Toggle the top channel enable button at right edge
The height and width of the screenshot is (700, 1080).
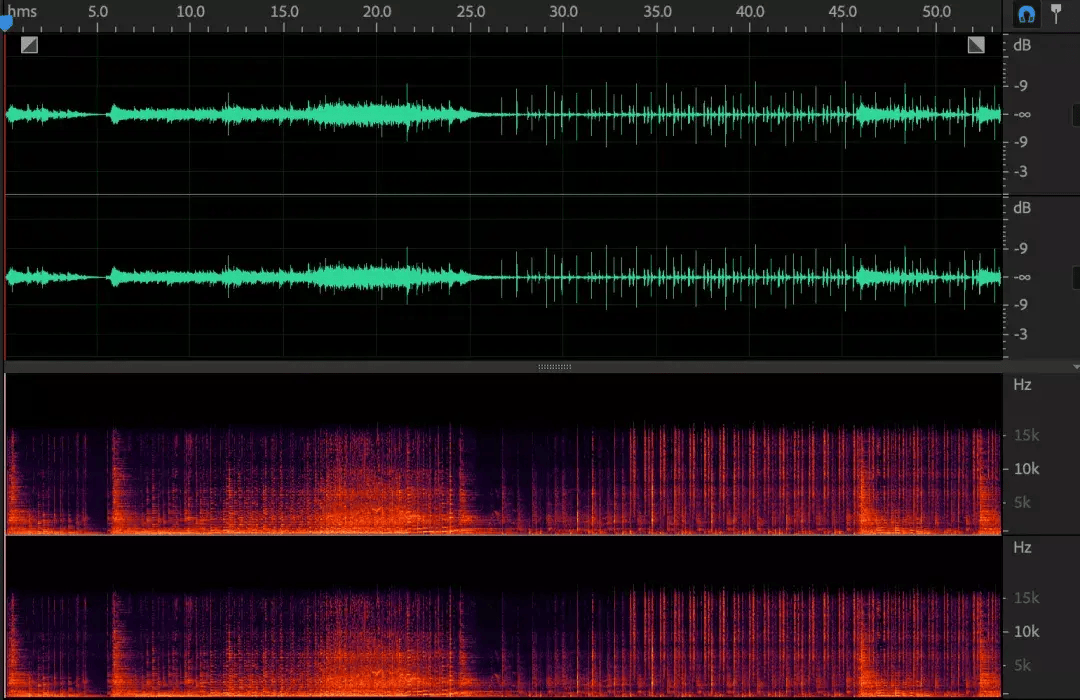[x=1076, y=115]
